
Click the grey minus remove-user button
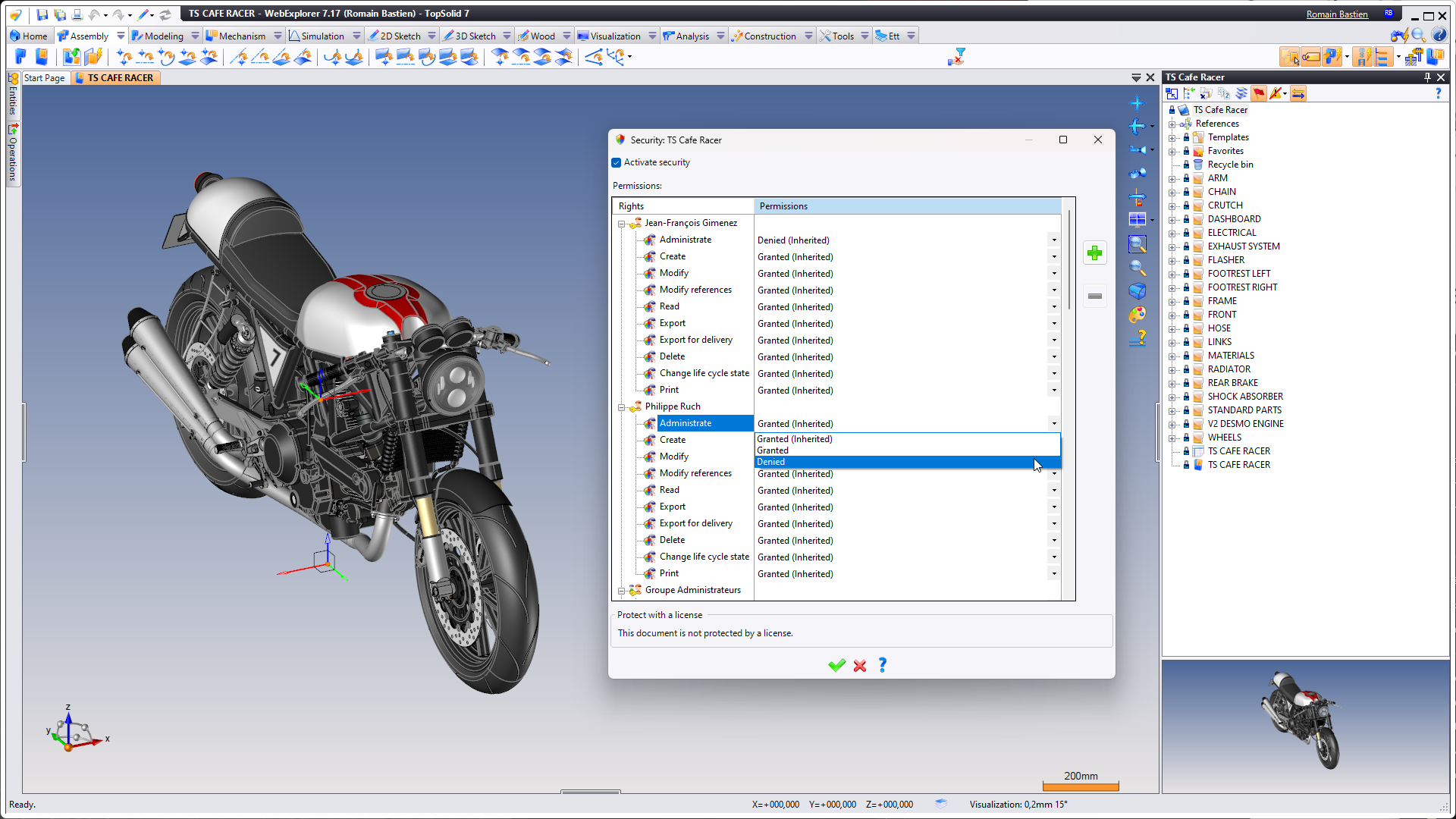(1094, 297)
